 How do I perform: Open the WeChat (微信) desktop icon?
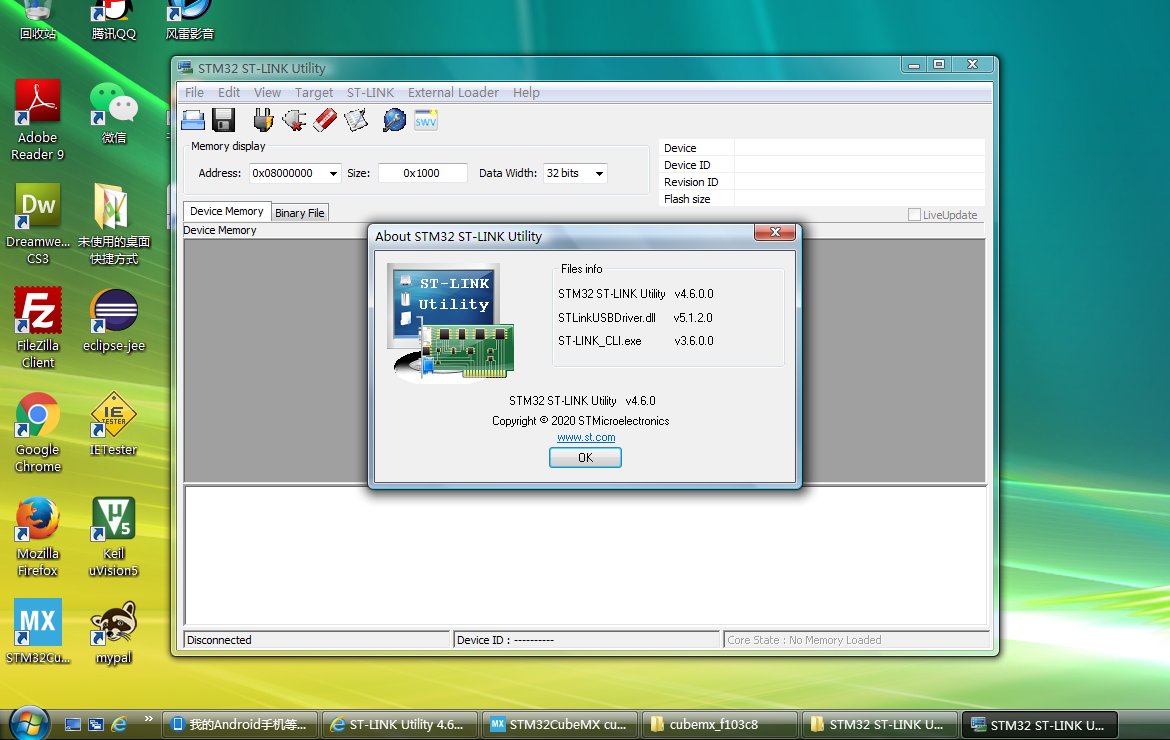pos(113,112)
